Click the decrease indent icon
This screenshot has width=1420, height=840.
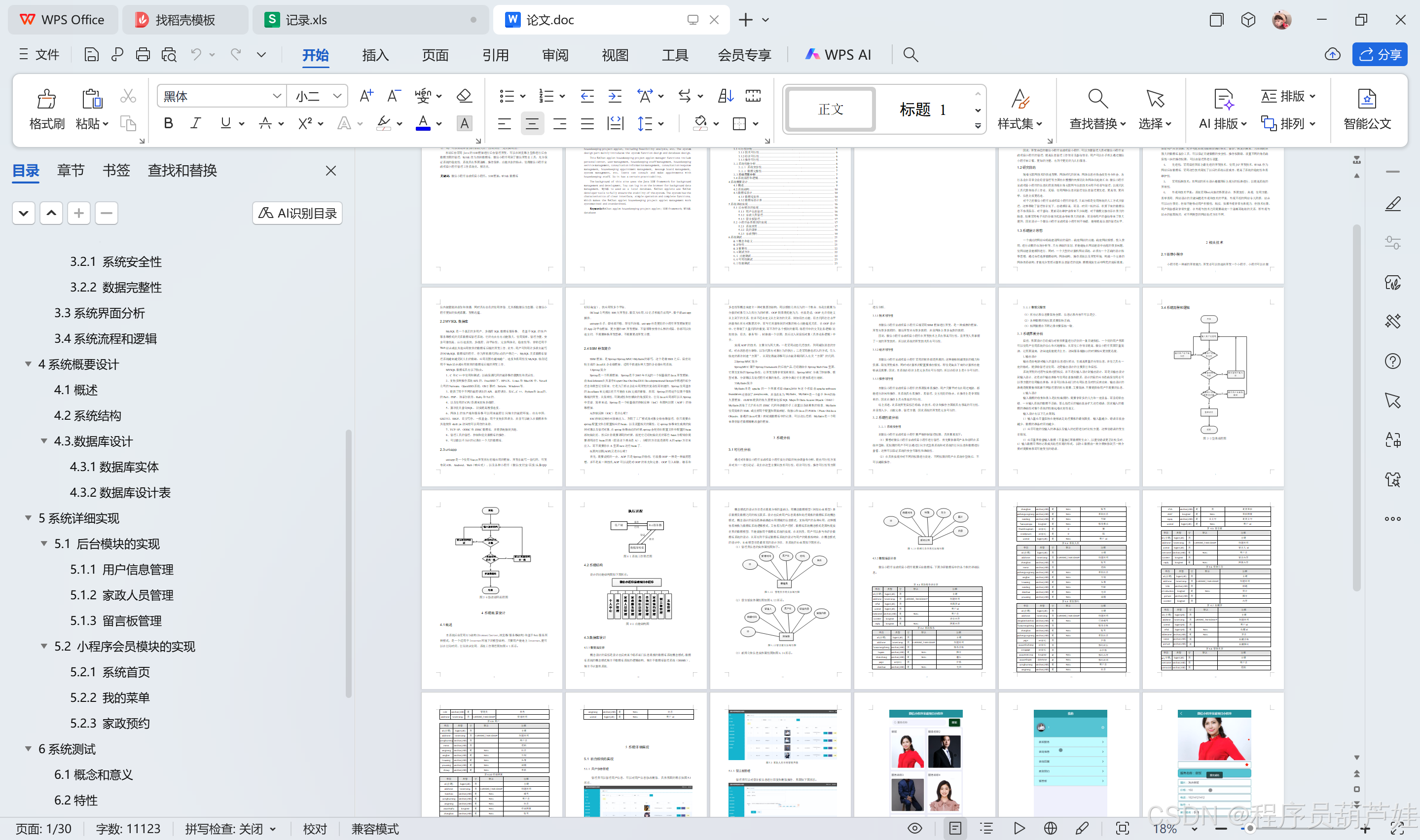click(587, 96)
